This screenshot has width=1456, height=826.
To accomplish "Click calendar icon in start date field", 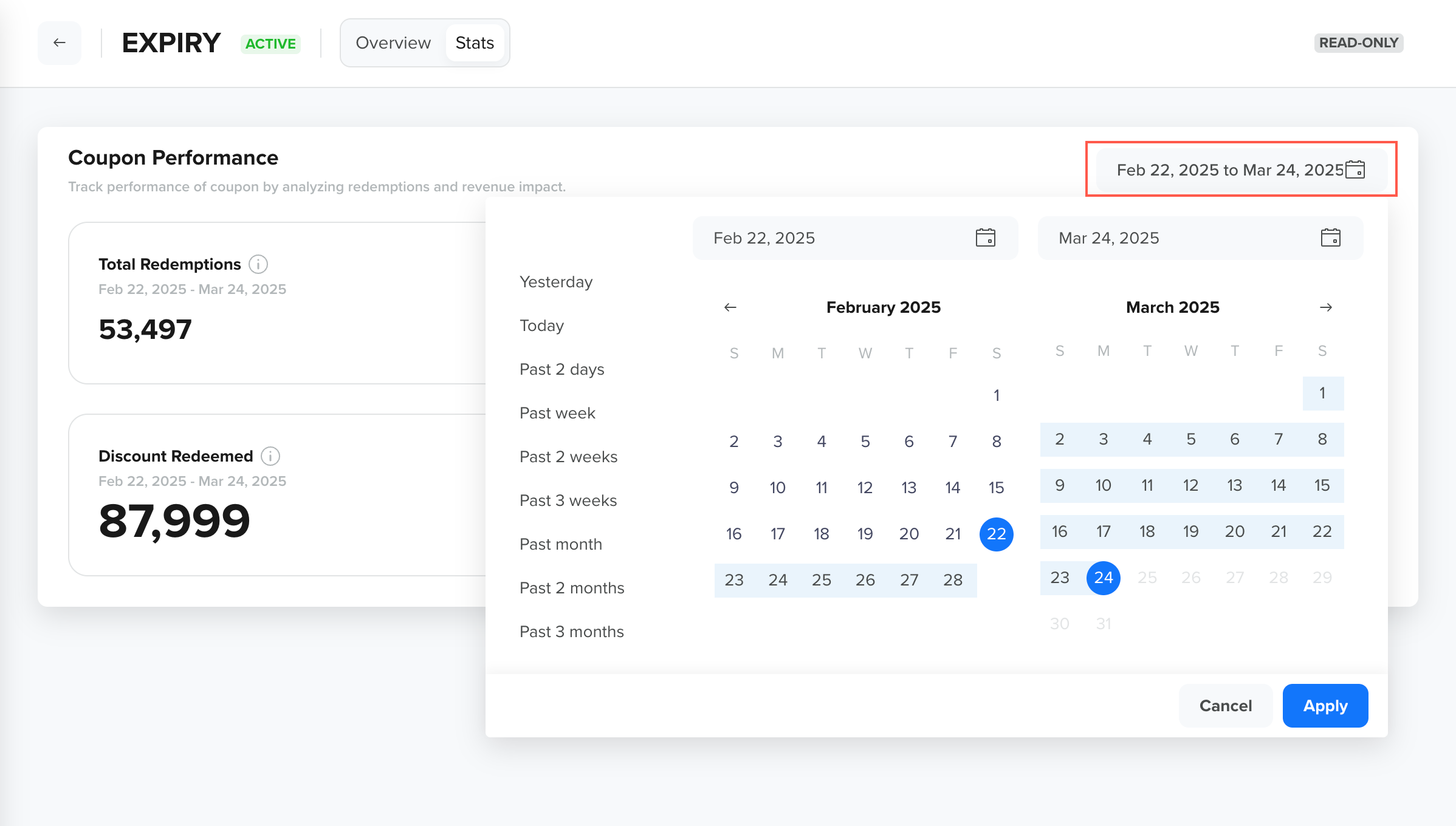I will click(x=985, y=238).
